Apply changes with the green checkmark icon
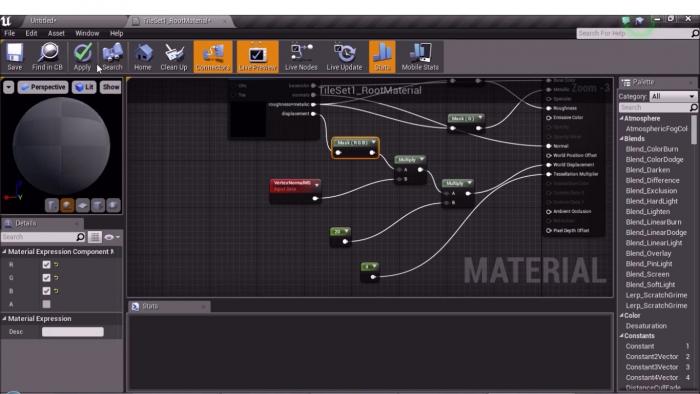This screenshot has width=700, height=394. (x=82, y=57)
